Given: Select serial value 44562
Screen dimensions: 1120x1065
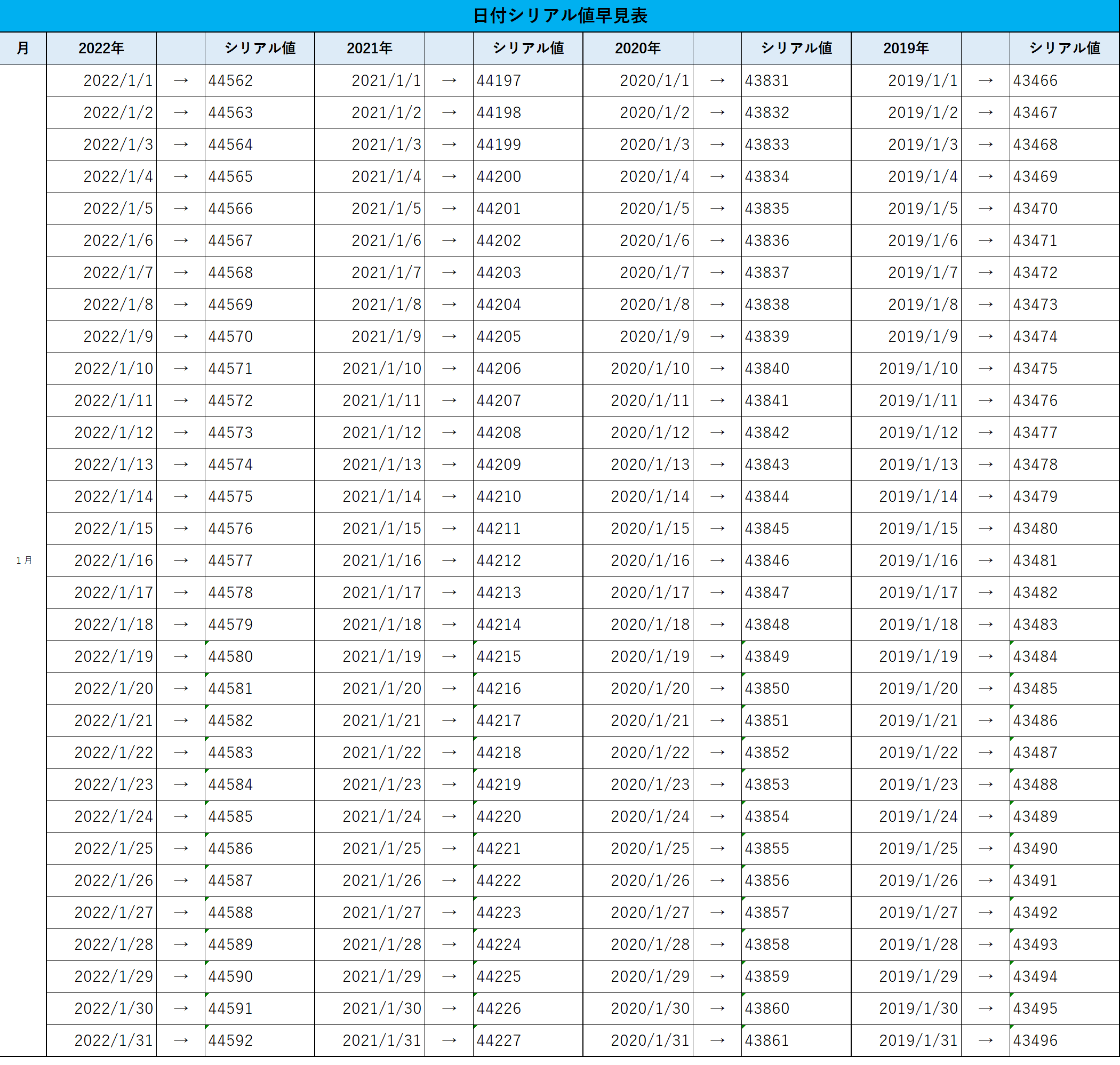Looking at the screenshot, I should coord(260,81).
